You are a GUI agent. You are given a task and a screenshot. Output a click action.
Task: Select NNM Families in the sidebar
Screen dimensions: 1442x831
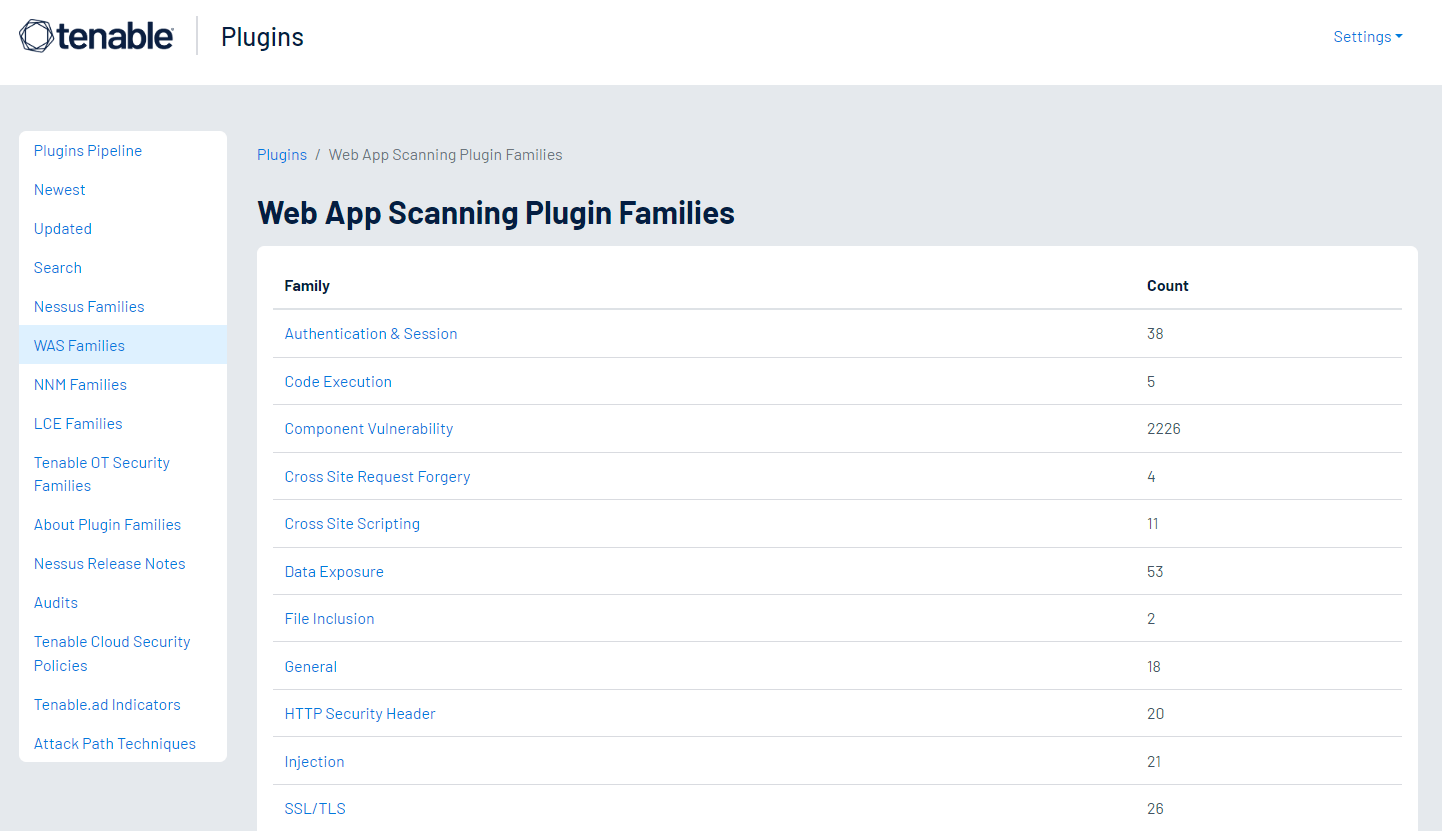[80, 384]
